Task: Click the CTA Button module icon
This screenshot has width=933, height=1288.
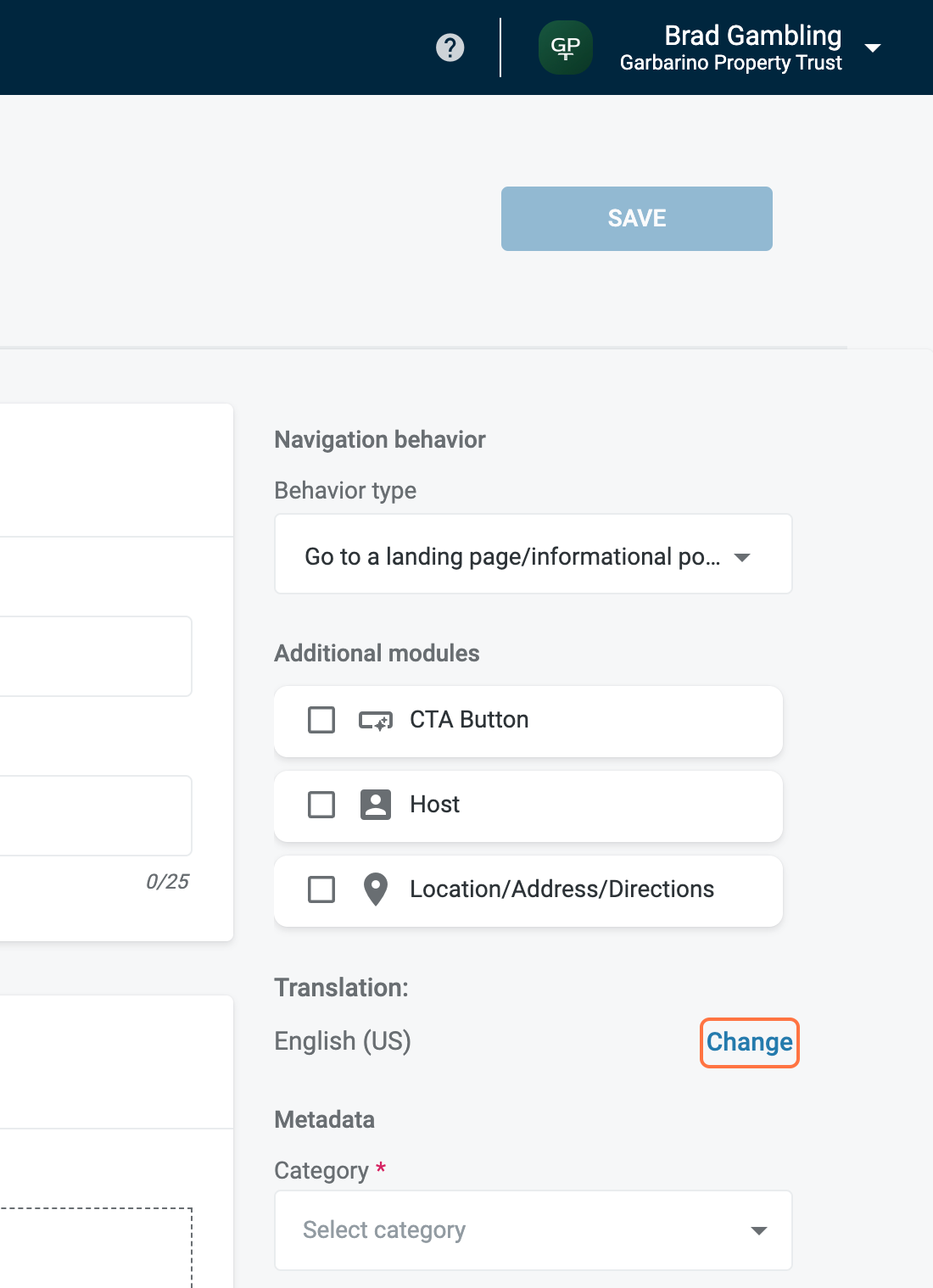Action: click(375, 721)
